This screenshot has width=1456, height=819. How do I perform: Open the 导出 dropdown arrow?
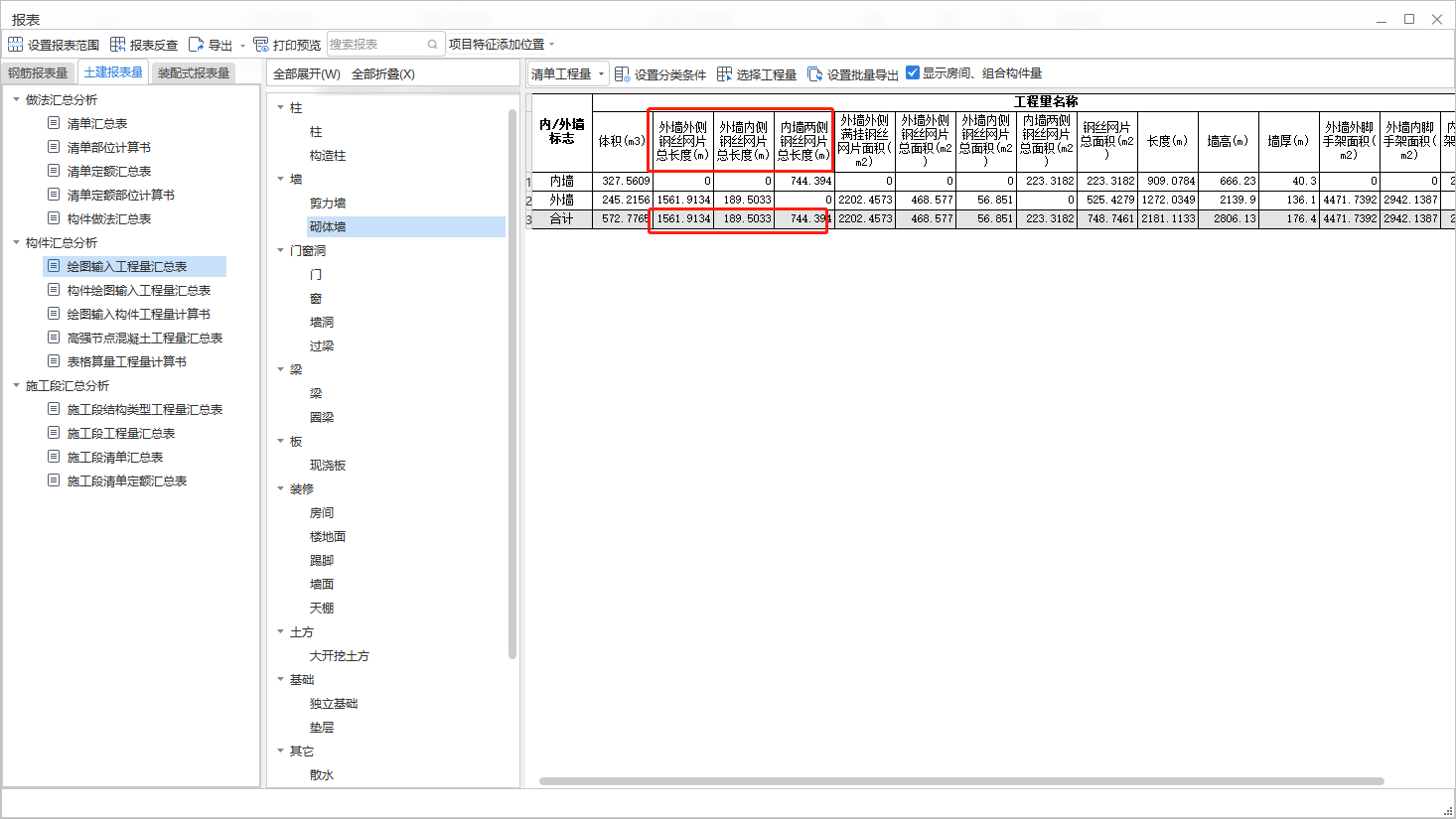coord(242,46)
